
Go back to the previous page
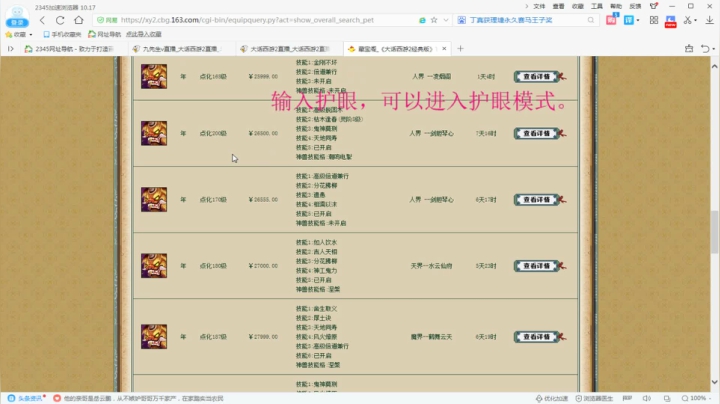42,20
